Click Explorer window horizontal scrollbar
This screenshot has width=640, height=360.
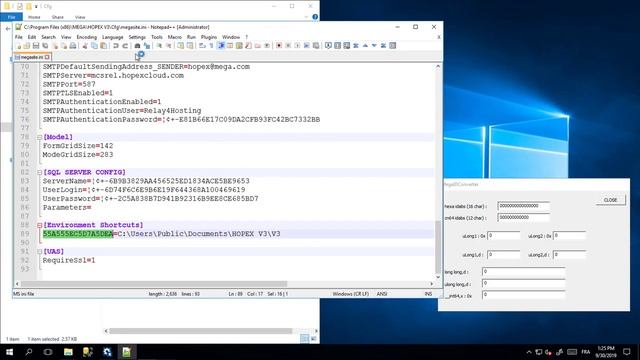click(x=200, y=331)
